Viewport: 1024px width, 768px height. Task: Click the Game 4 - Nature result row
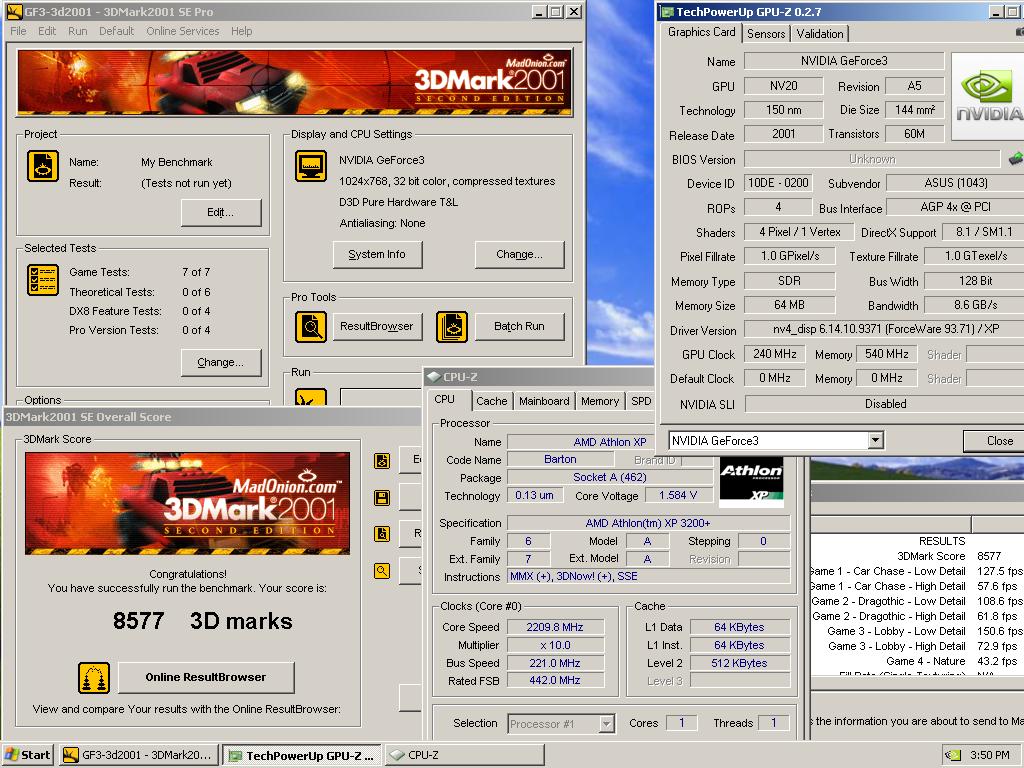[917, 661]
